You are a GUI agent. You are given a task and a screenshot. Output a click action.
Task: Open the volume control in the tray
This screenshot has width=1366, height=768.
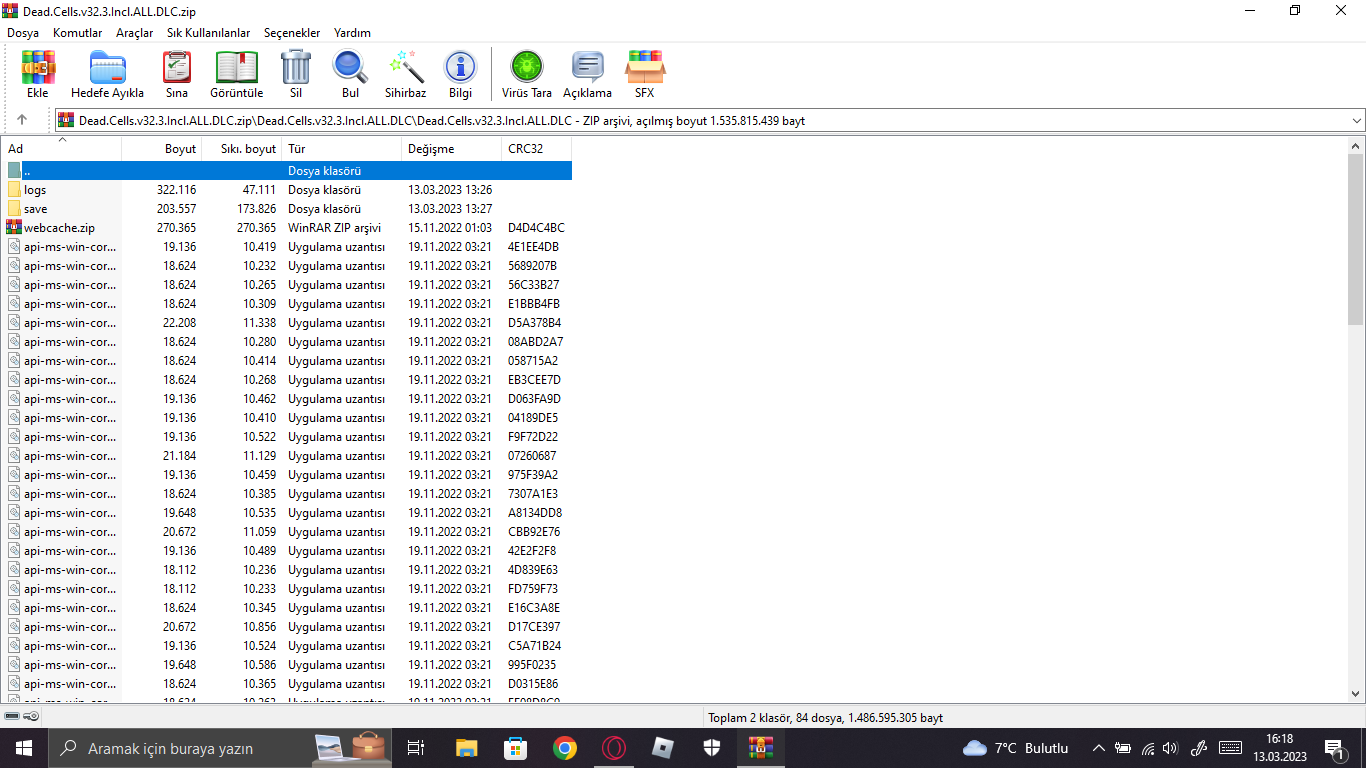point(1171,748)
